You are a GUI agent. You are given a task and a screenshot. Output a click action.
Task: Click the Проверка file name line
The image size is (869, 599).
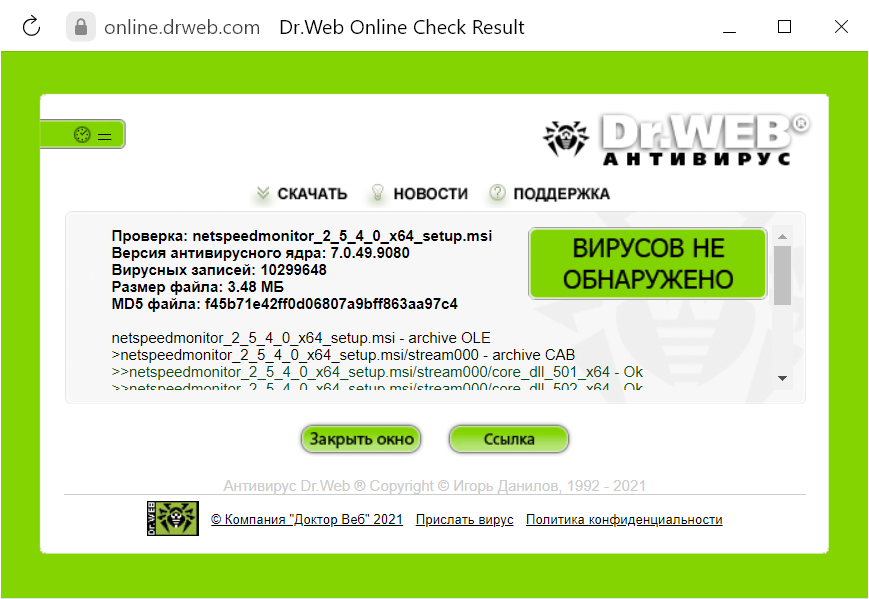pos(301,235)
